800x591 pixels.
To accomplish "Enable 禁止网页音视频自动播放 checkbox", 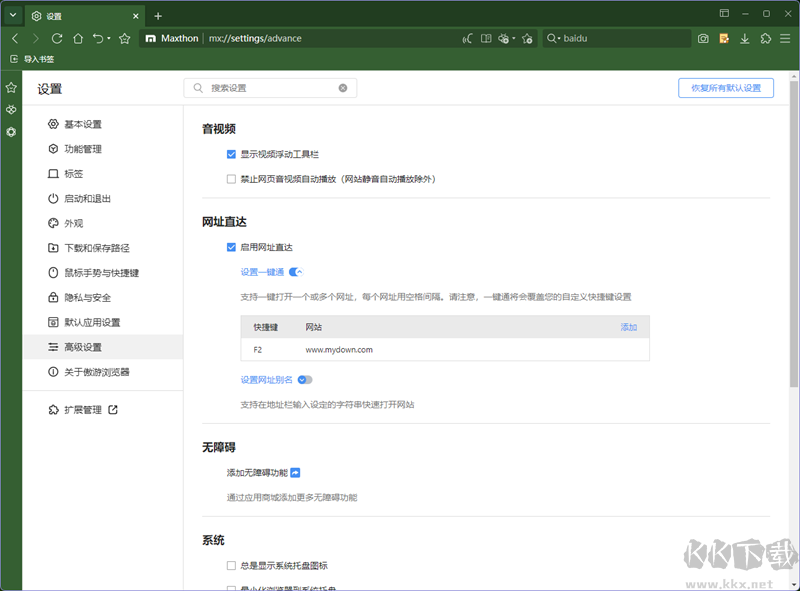I will (231, 179).
